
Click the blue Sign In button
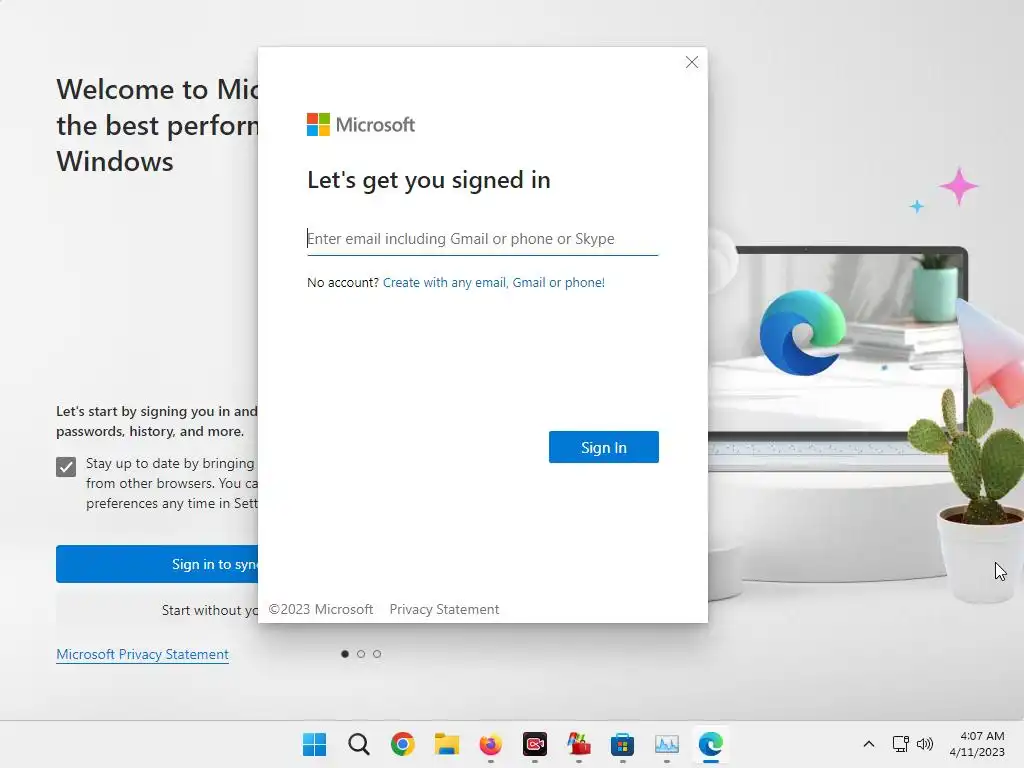click(x=603, y=447)
